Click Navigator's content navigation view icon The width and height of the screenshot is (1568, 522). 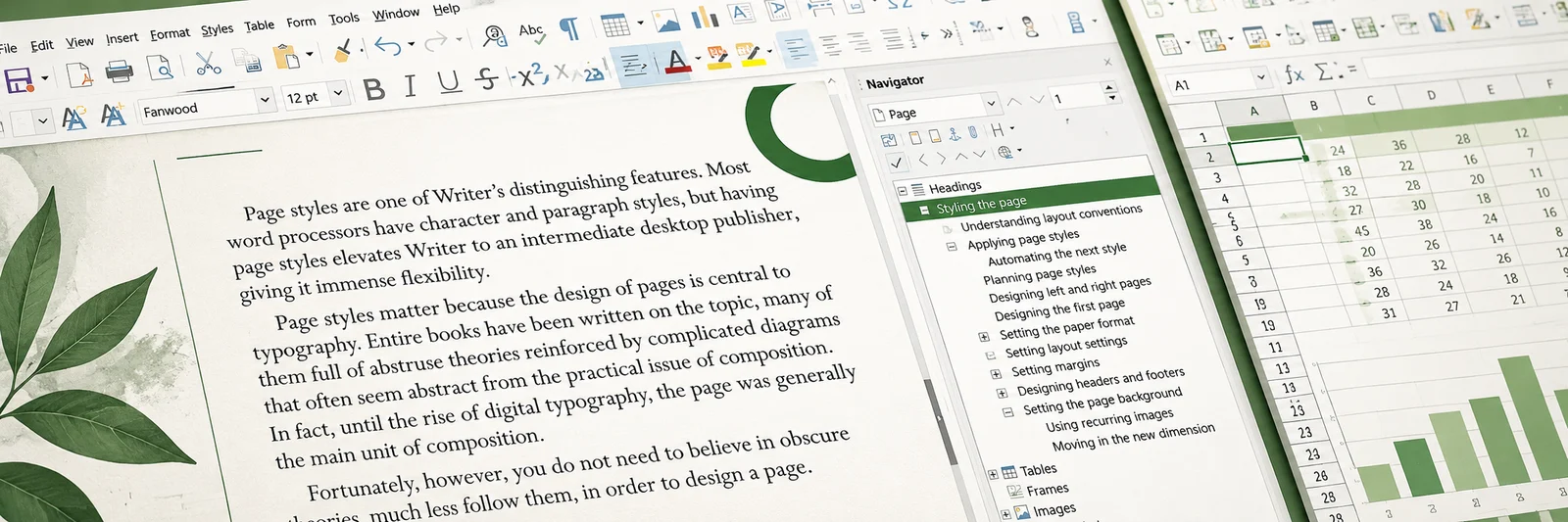[x=888, y=140]
